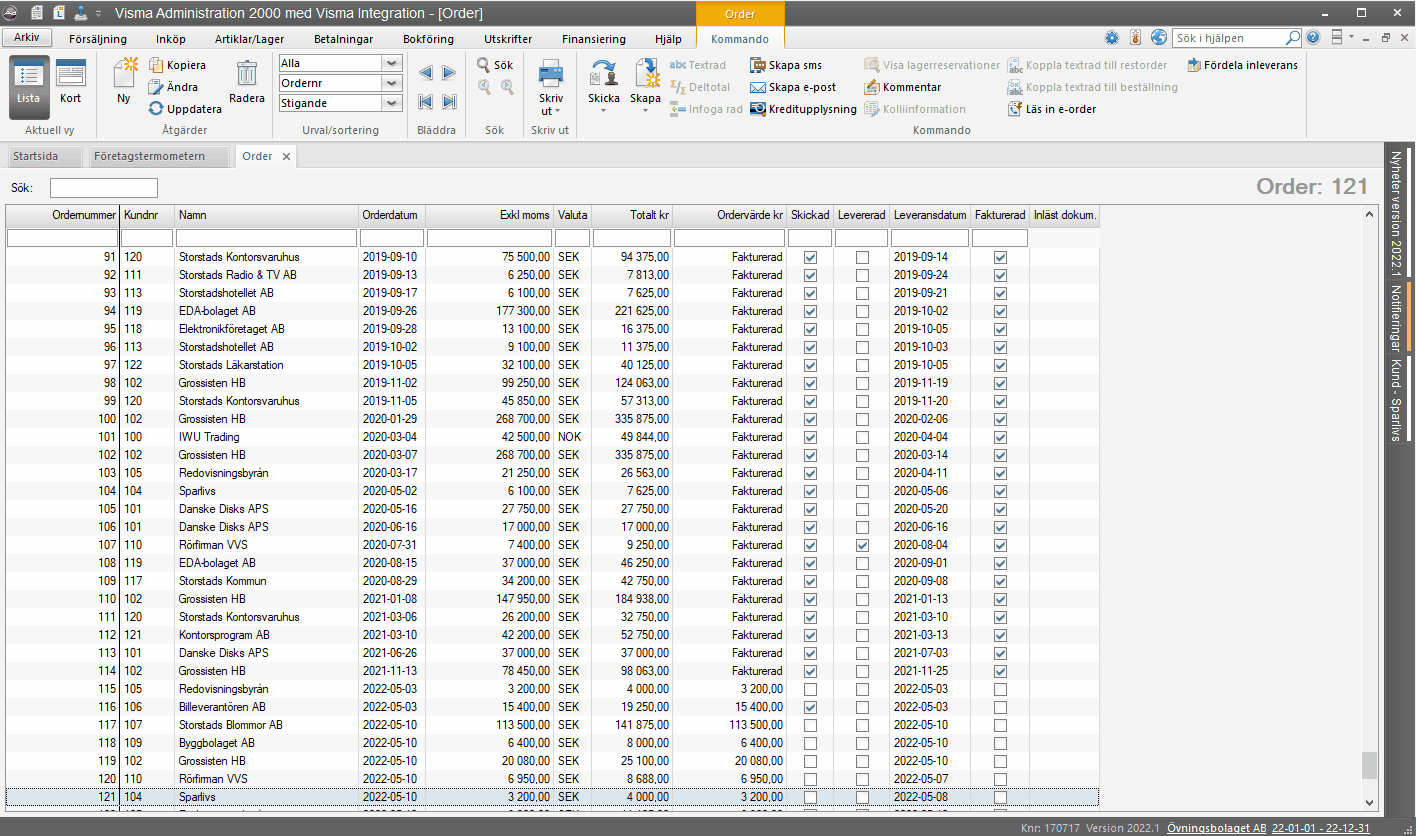This screenshot has height=836, width=1416.
Task: Switch to Kort view
Action: (x=70, y=82)
